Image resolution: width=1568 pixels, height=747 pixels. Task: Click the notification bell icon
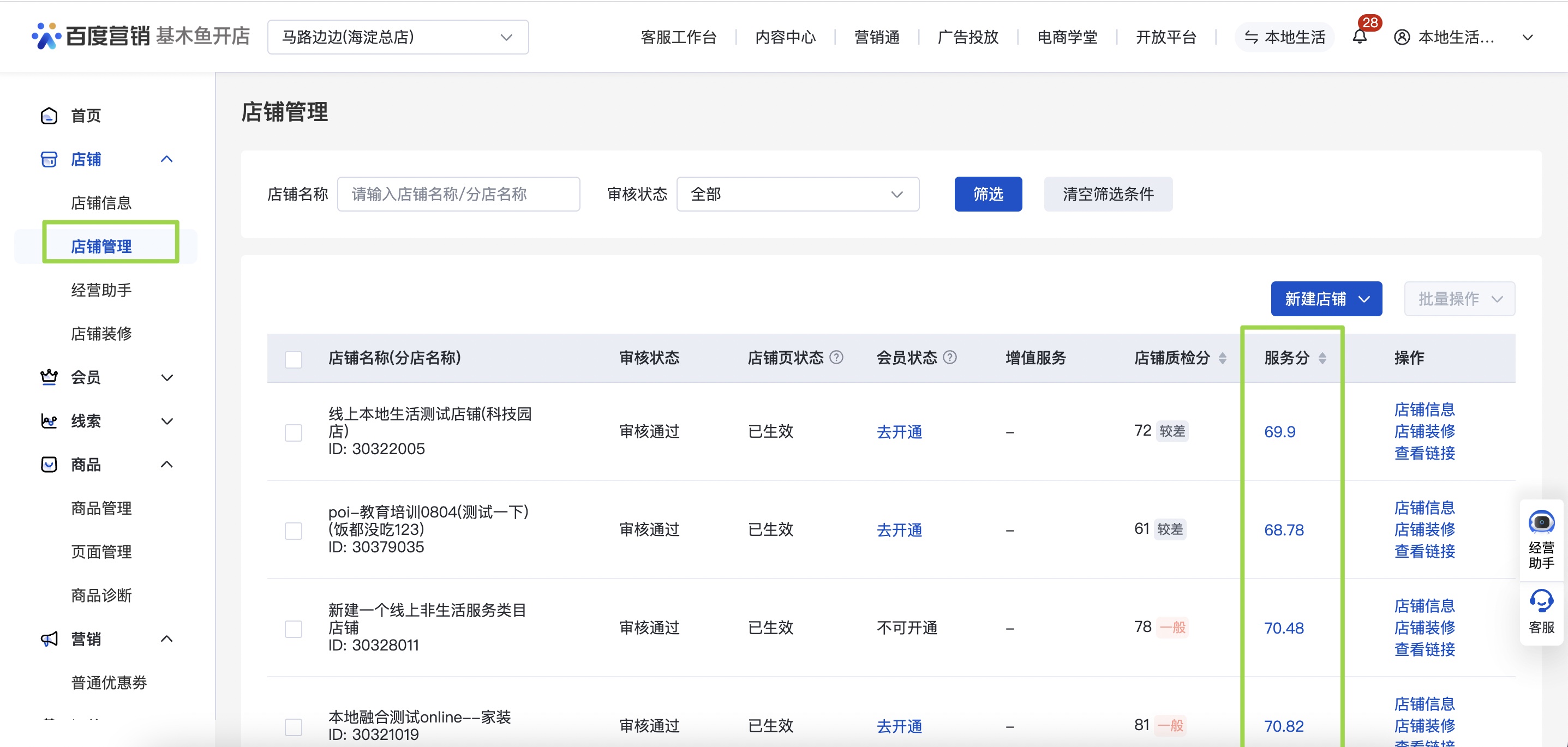(x=1359, y=37)
